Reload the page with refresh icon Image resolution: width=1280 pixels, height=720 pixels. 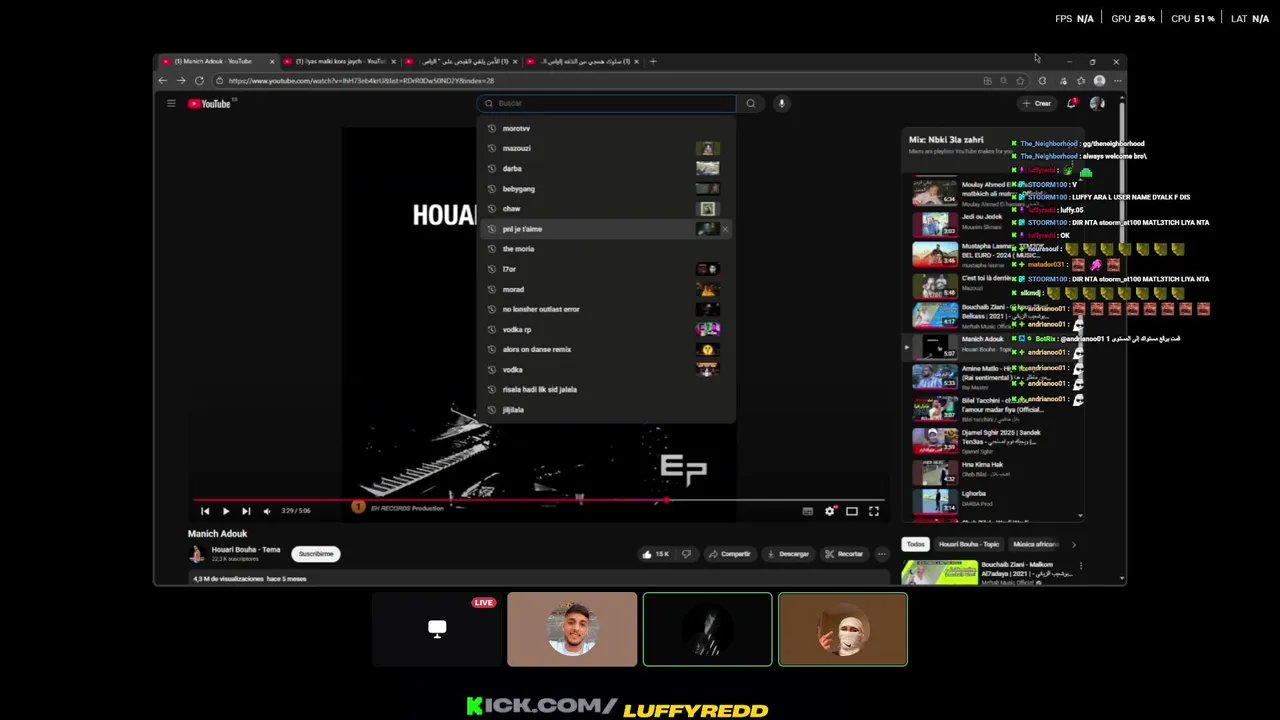(x=199, y=81)
